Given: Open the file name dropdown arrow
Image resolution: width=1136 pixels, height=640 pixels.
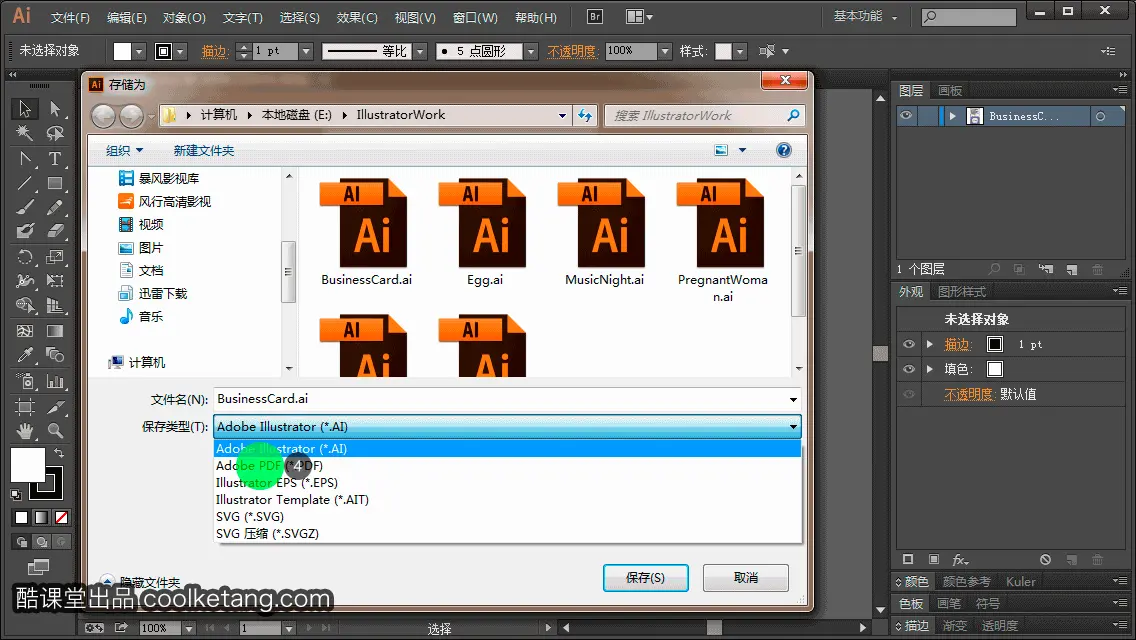Looking at the screenshot, I should tap(793, 399).
